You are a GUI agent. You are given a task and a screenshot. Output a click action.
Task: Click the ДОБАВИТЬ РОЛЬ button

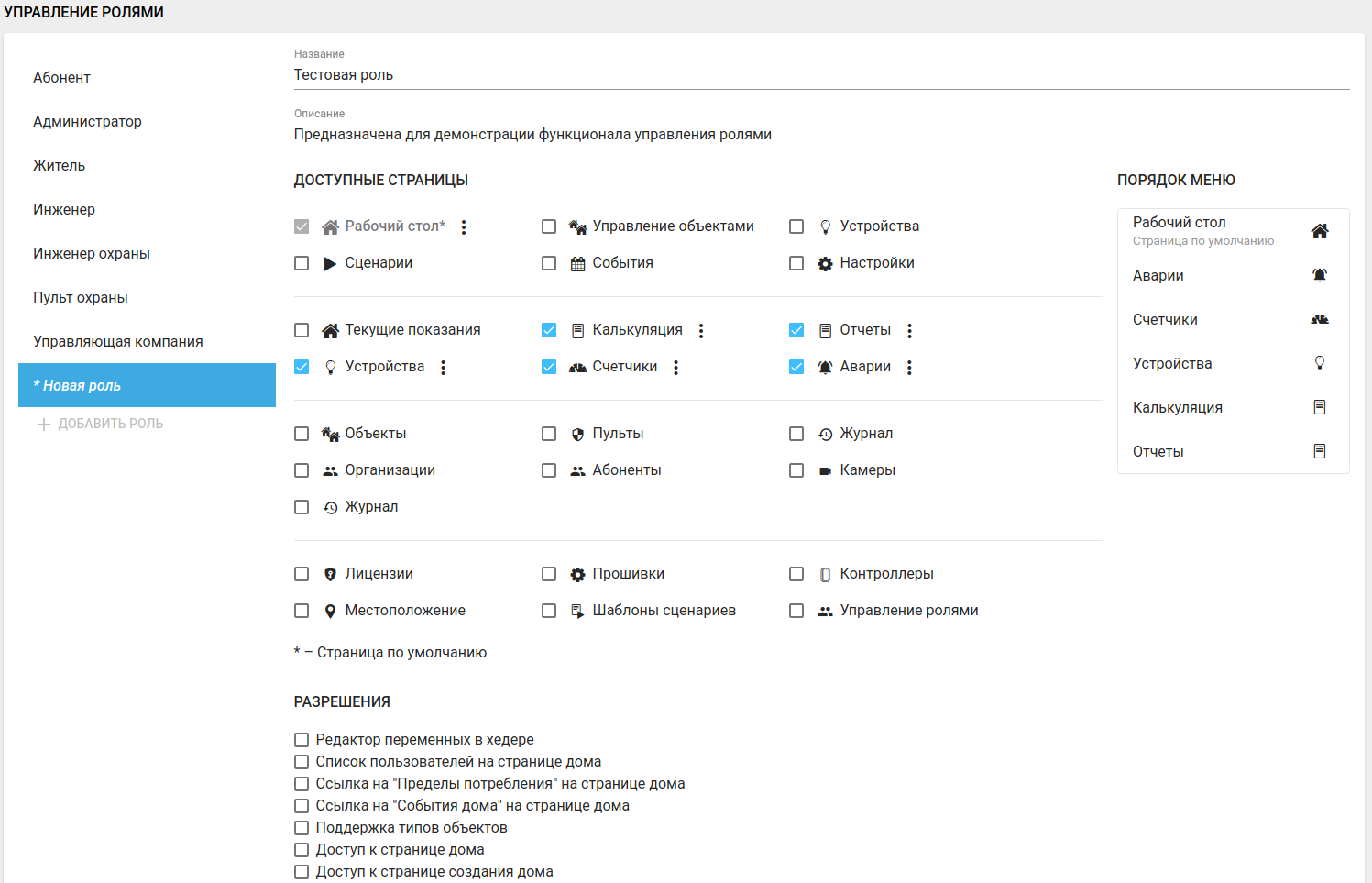point(100,425)
